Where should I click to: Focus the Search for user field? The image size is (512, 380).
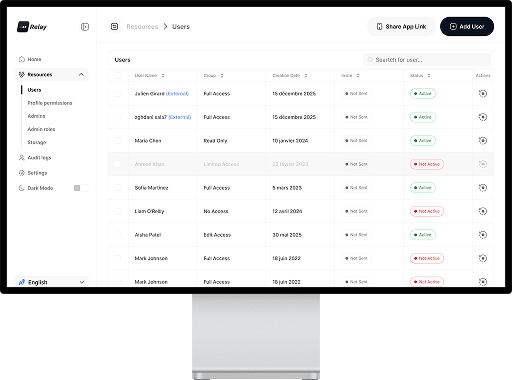(x=427, y=60)
